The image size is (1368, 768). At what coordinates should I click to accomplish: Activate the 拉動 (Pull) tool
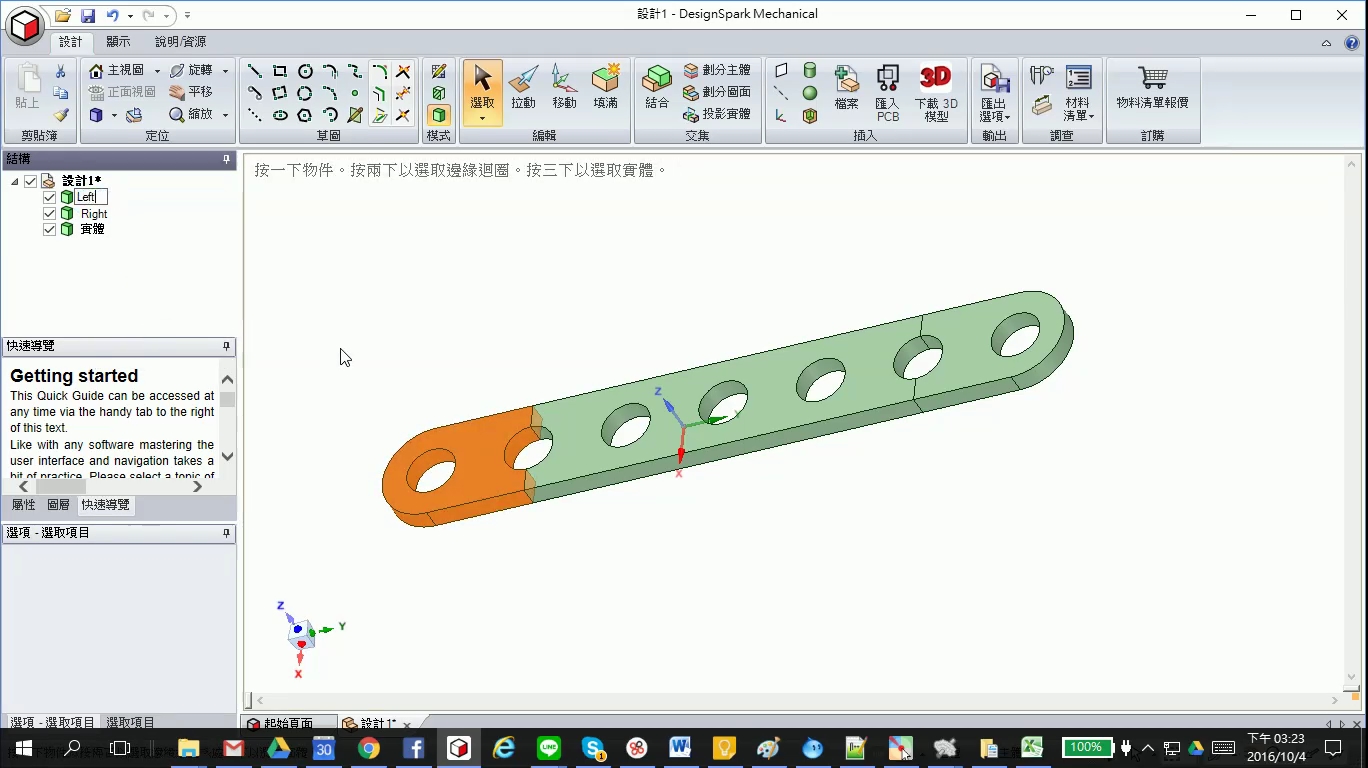[523, 87]
